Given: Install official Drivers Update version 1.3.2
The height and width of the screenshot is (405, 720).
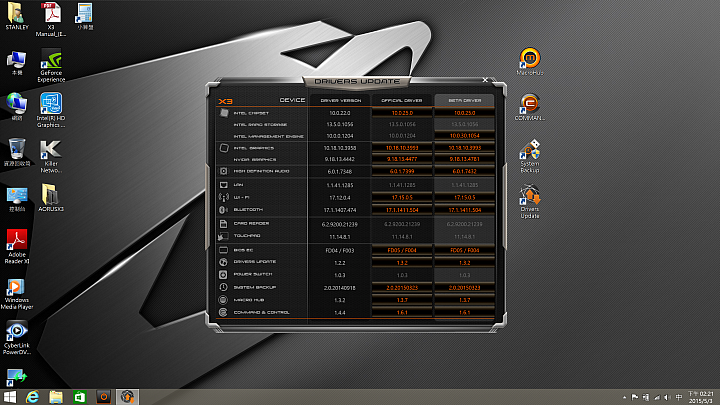Looking at the screenshot, I should (402, 263).
